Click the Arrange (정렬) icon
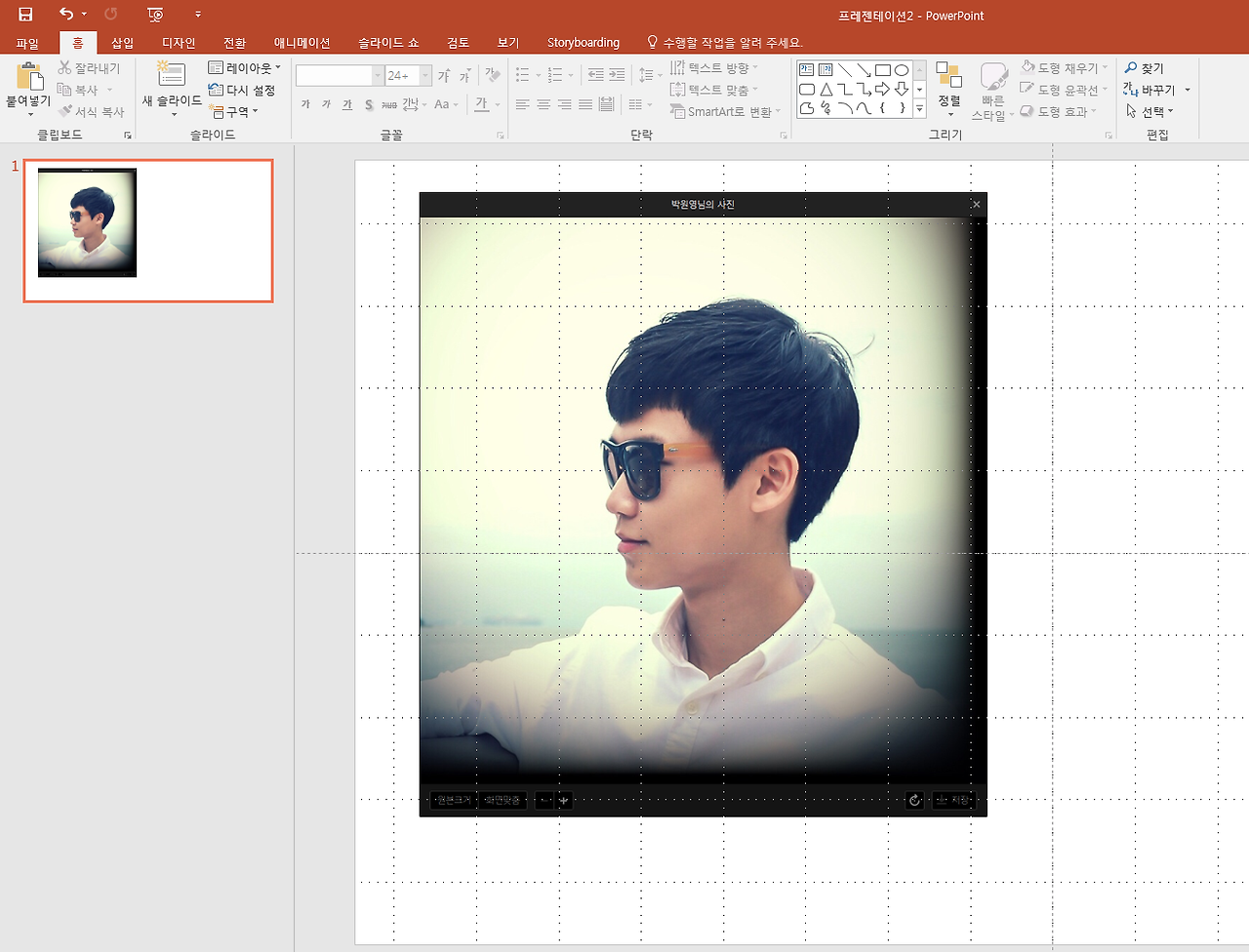1249x952 pixels. pyautogui.click(x=948, y=76)
